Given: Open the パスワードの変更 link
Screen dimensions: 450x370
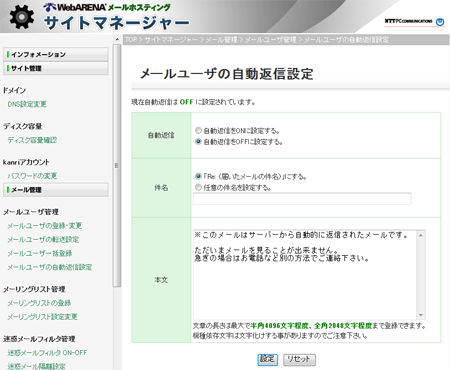Looking at the screenshot, I should point(32,176).
